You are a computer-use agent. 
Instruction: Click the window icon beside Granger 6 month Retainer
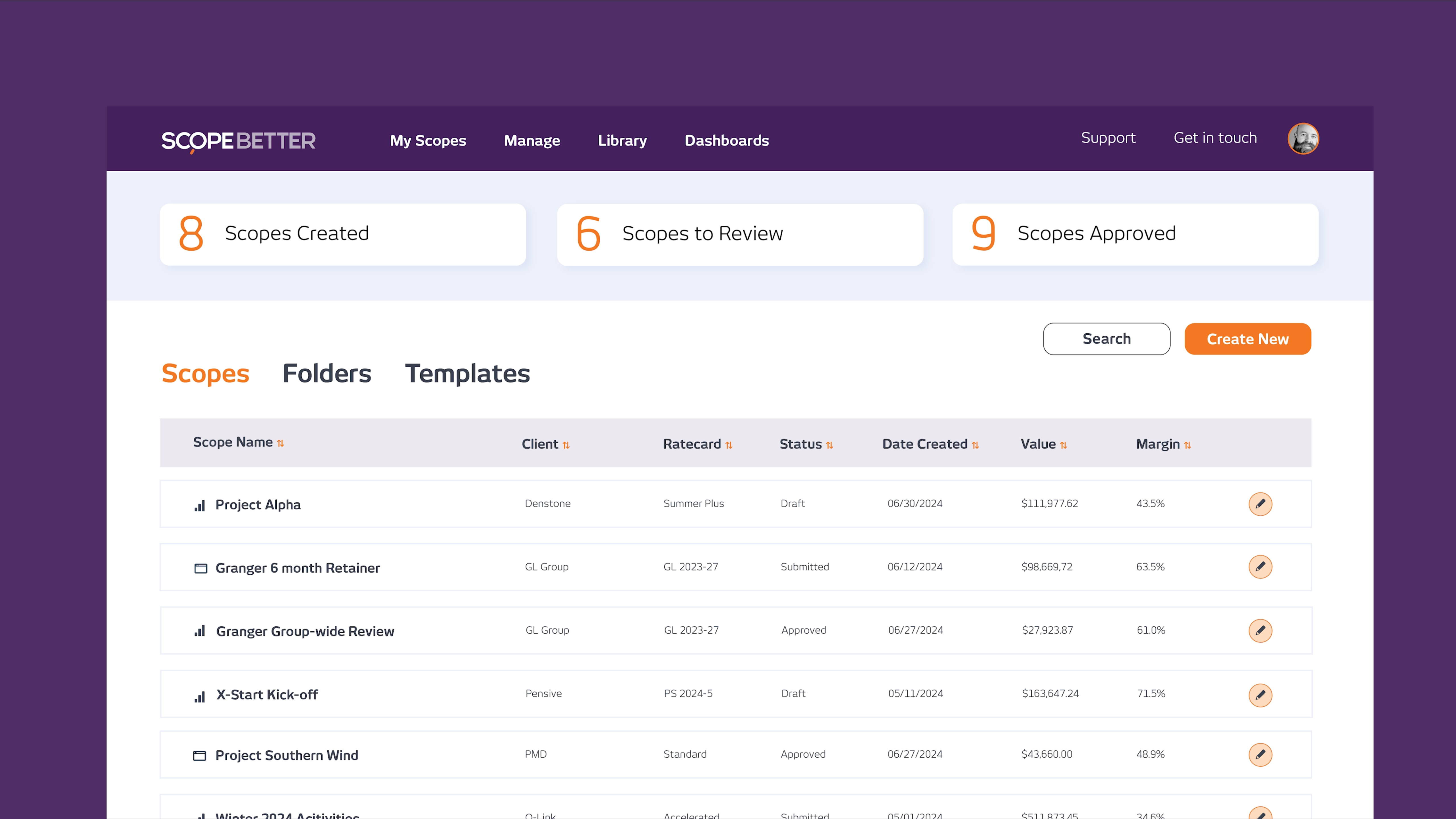pos(201,568)
